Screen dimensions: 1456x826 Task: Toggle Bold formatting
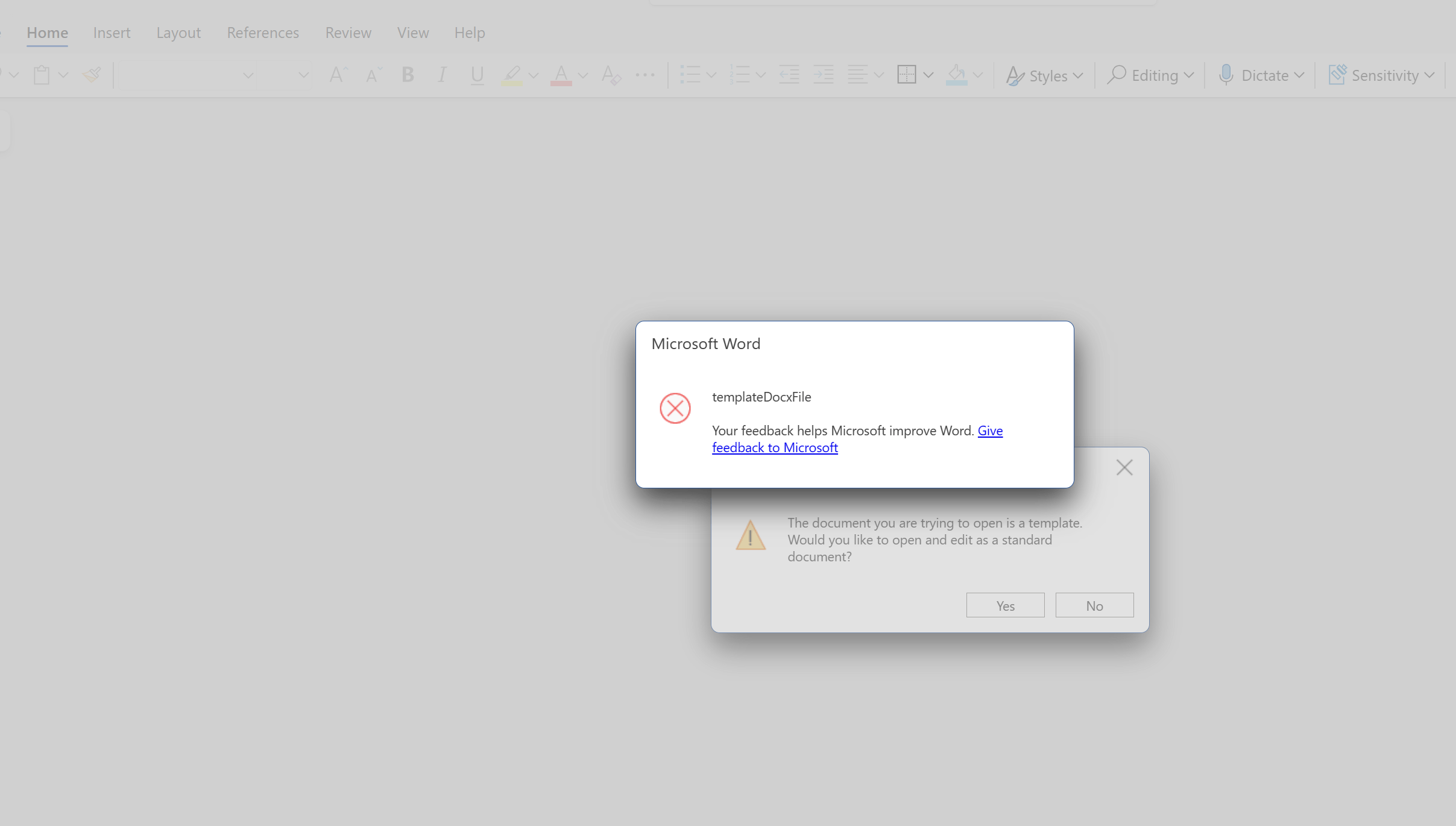coord(408,75)
